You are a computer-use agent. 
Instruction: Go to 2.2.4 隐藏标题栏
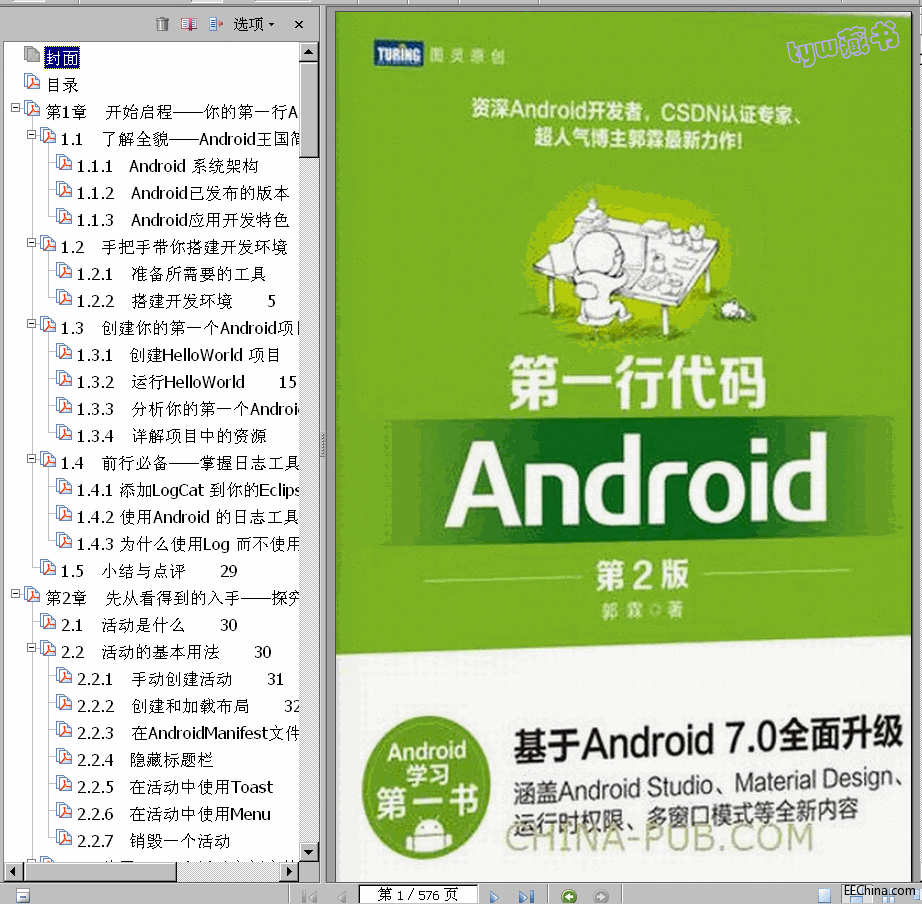pos(145,760)
